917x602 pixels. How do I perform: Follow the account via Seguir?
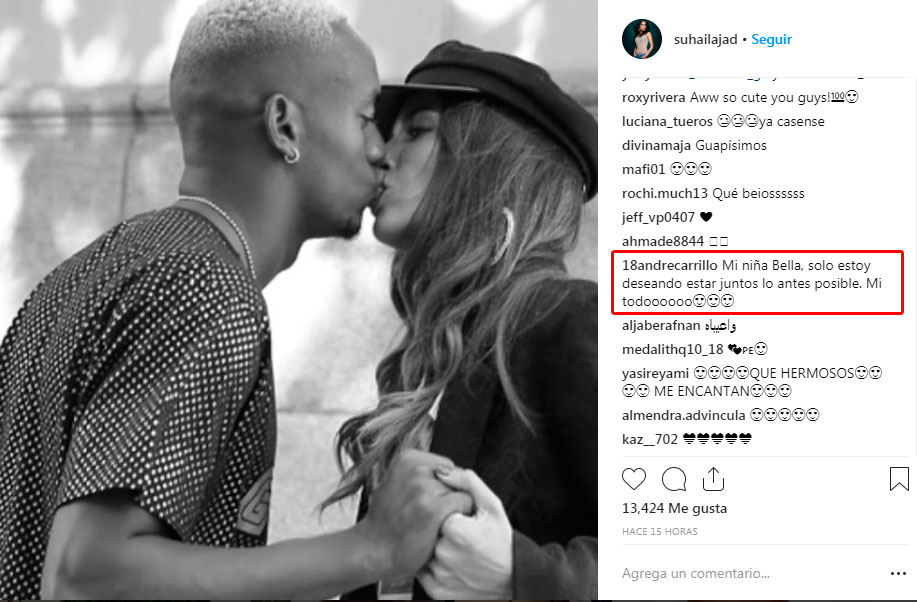tap(771, 39)
